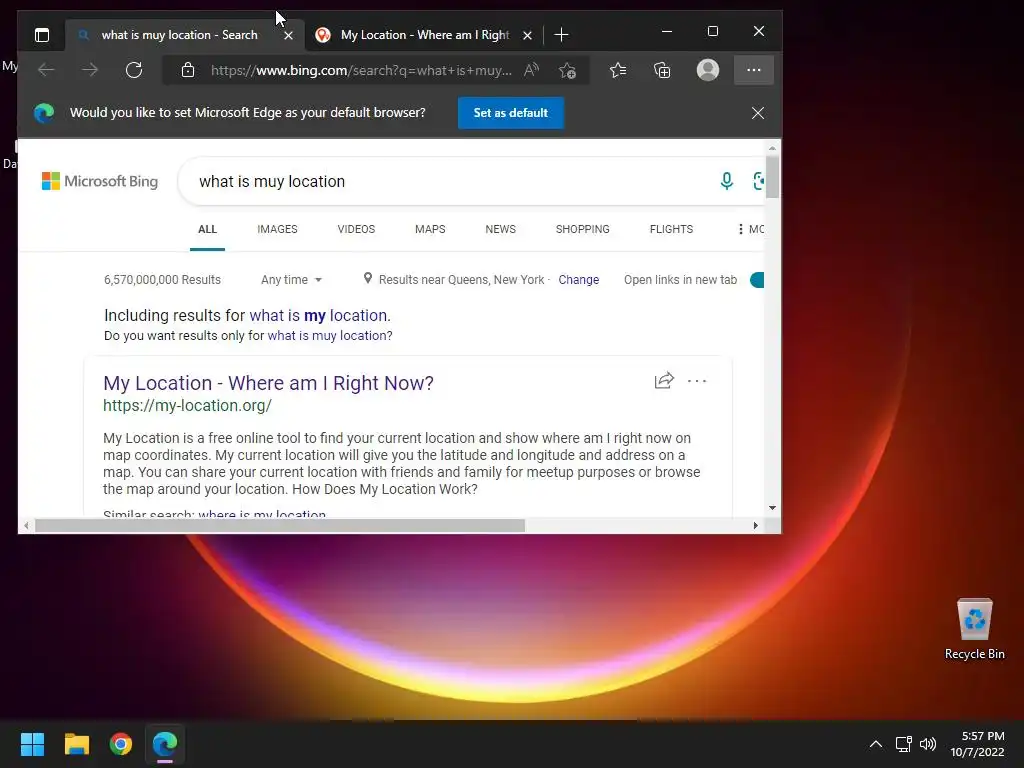Image resolution: width=1024 pixels, height=768 pixels.
Task: Click the Edge logo in default browser prompt
Action: tap(44, 113)
